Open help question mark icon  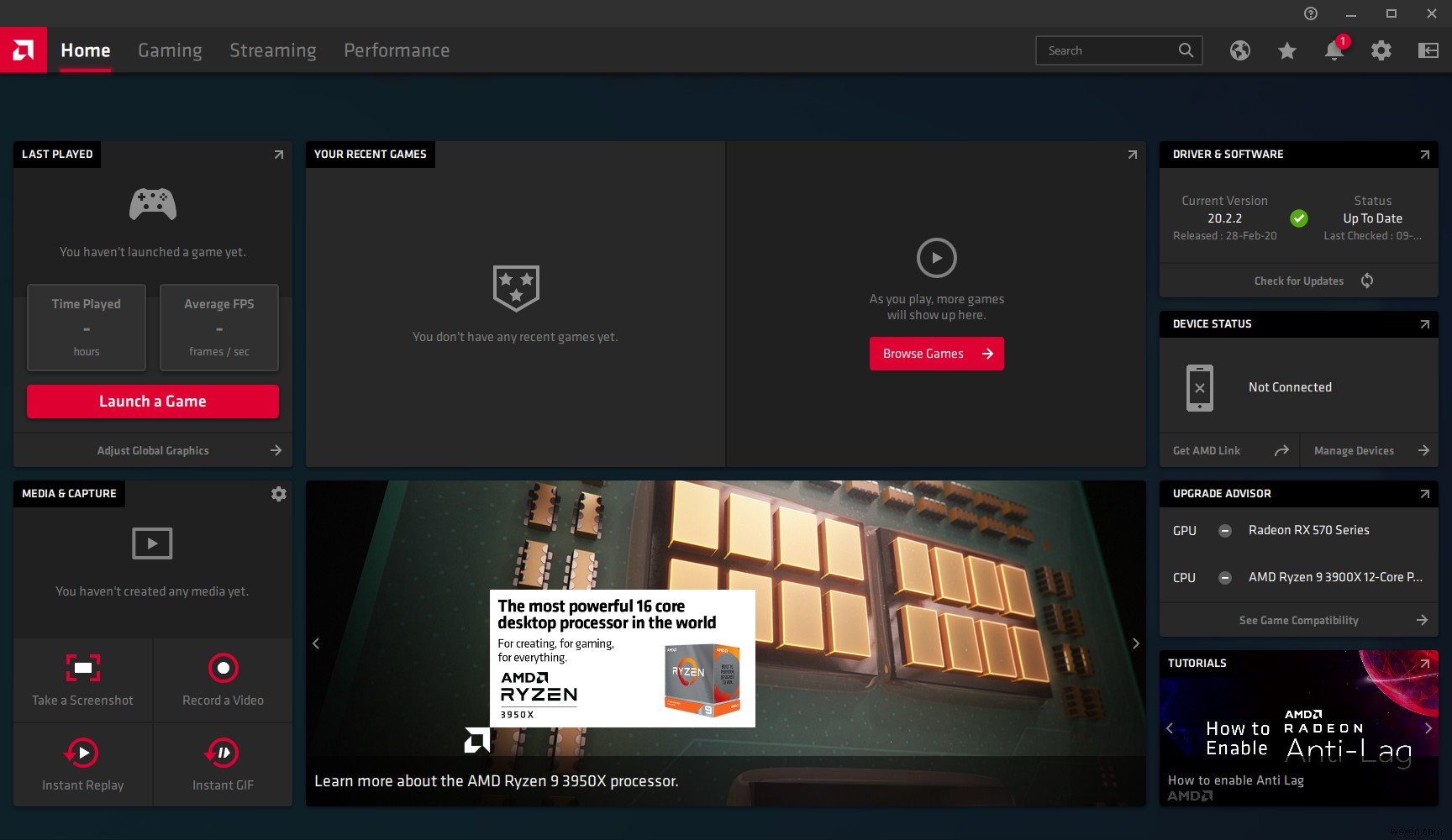pos(1311,13)
